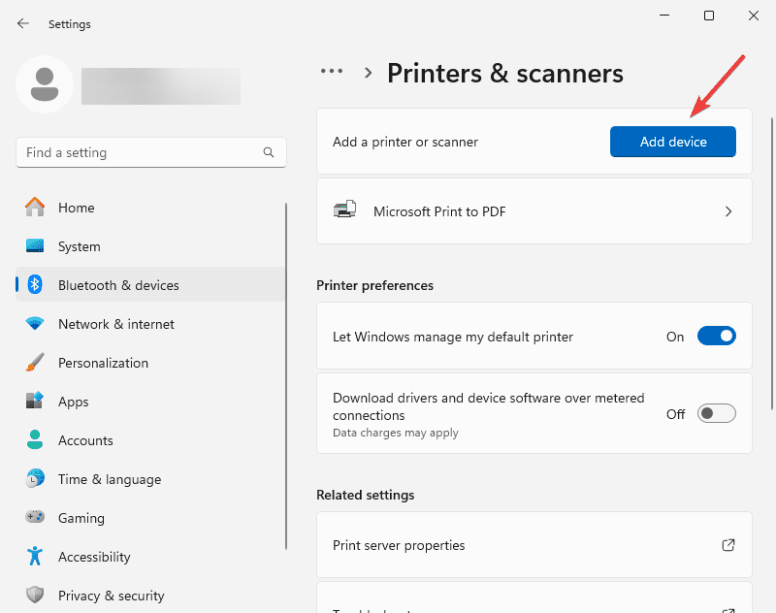Click the Home icon in sidebar
The width and height of the screenshot is (776, 613).
click(x=35, y=208)
